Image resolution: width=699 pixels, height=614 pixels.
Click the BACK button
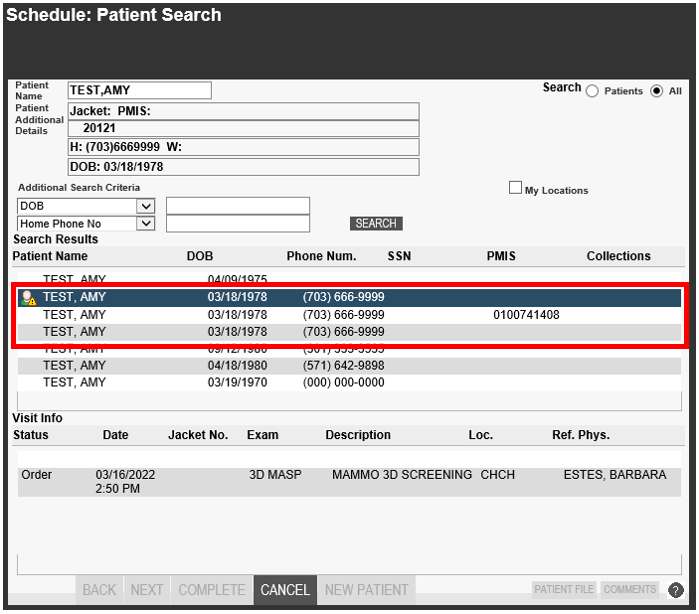[99, 589]
